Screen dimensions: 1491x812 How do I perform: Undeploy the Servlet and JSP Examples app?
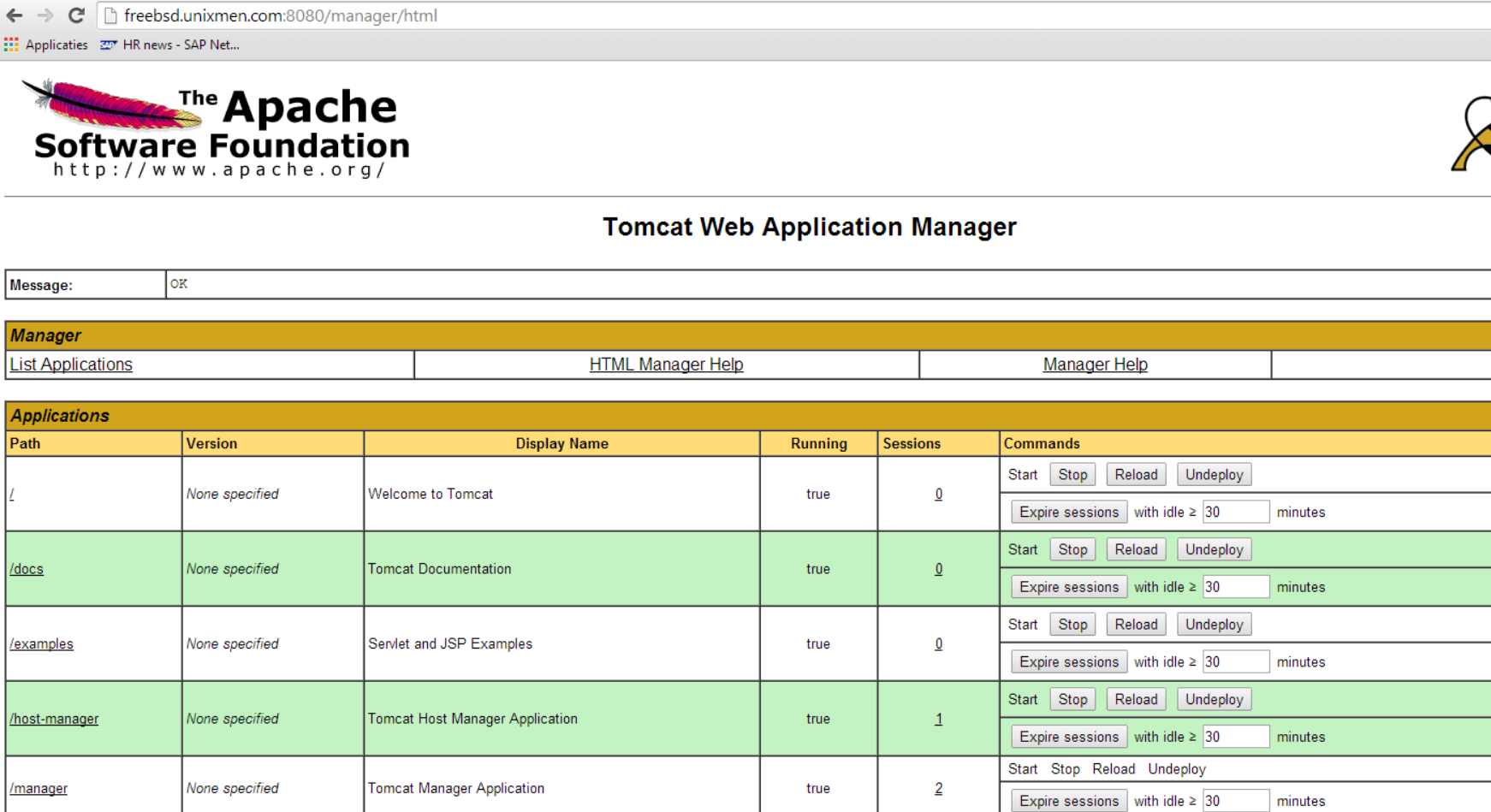(x=1214, y=625)
